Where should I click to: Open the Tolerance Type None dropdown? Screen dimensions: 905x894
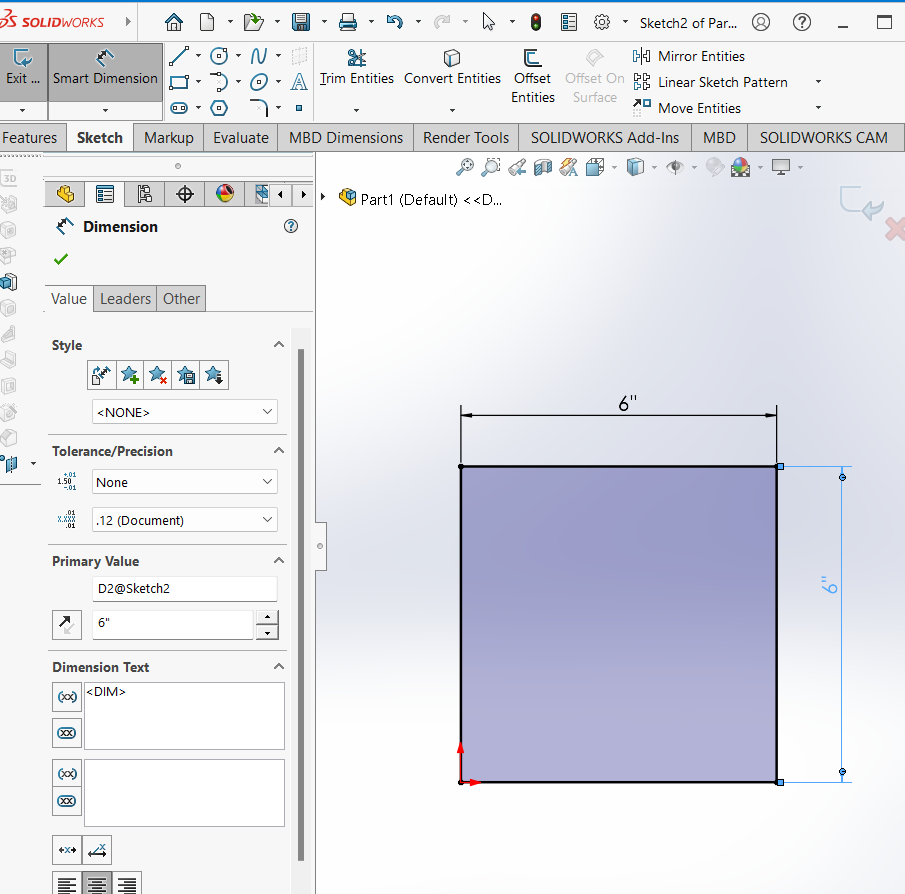point(185,482)
